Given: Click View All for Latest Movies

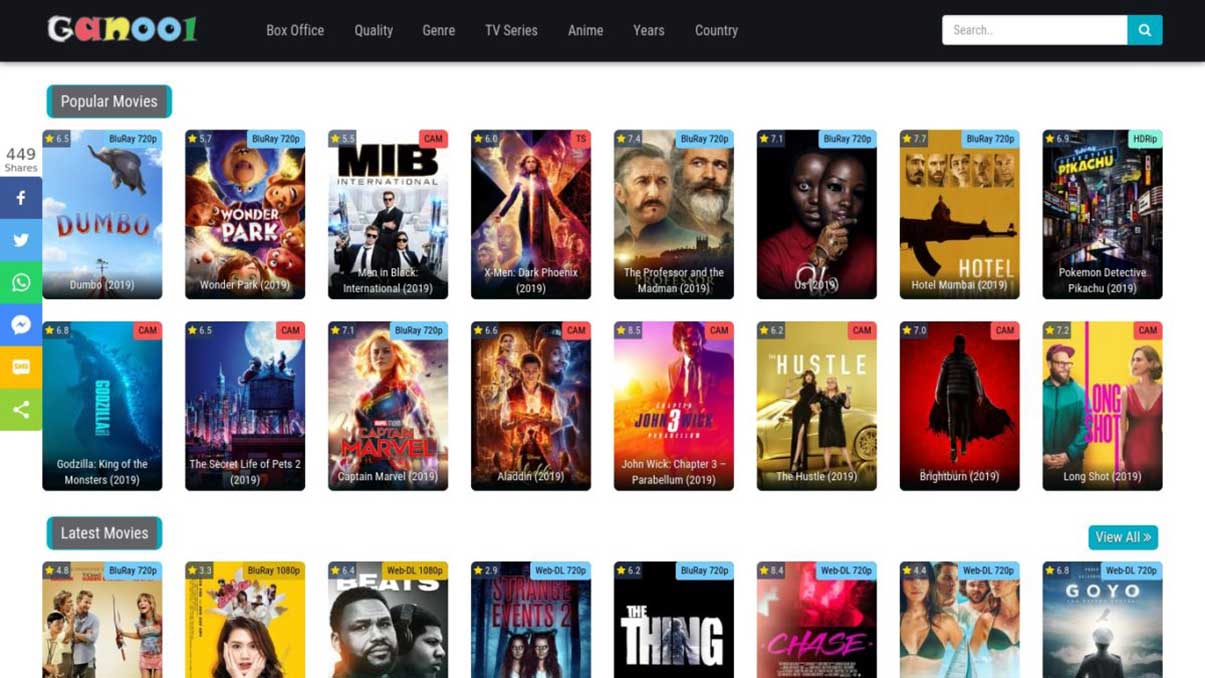Looking at the screenshot, I should 1123,537.
